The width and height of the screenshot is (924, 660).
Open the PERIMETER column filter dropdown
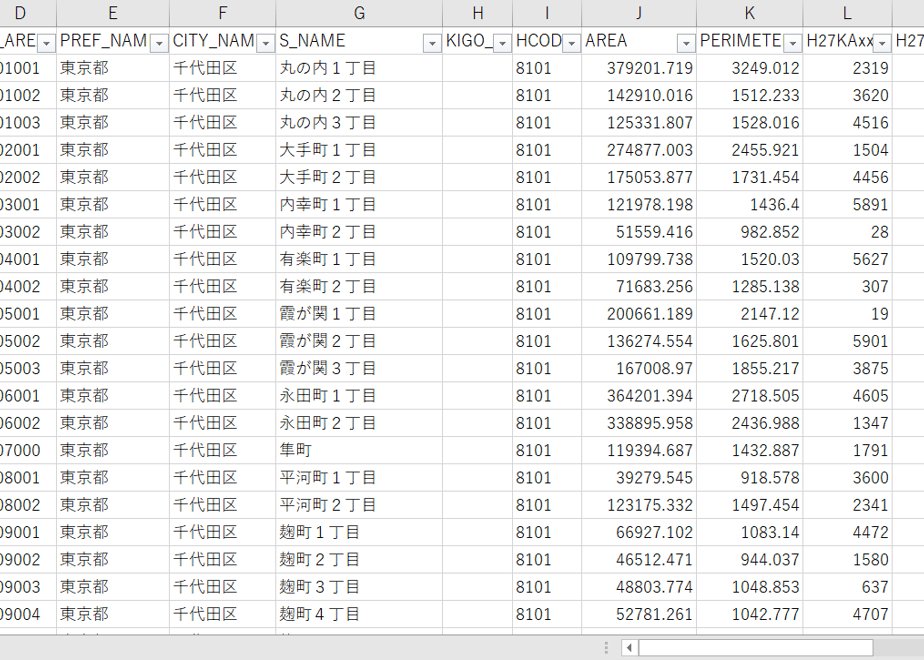click(x=793, y=43)
